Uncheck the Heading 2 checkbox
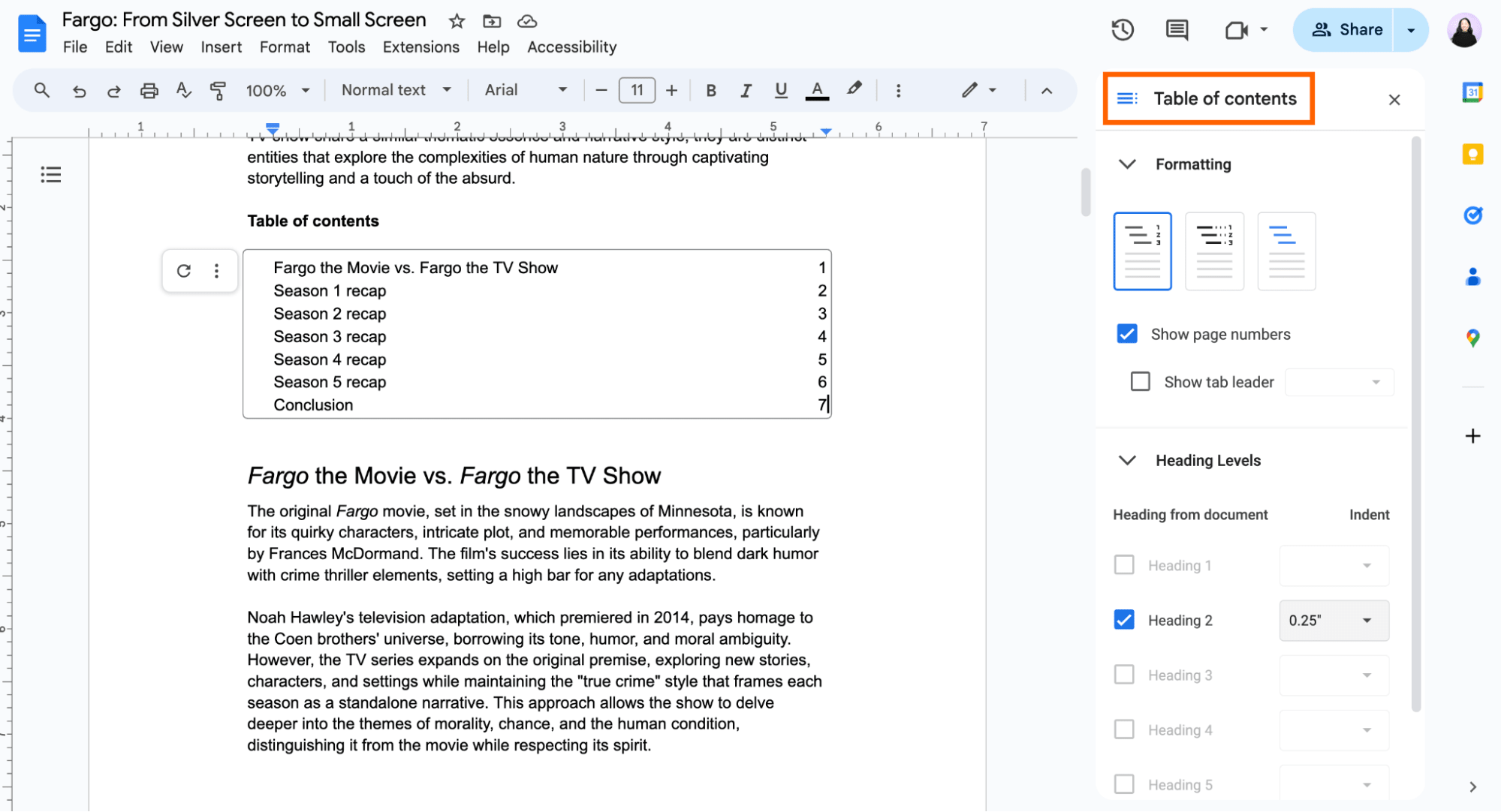 [x=1124, y=620]
